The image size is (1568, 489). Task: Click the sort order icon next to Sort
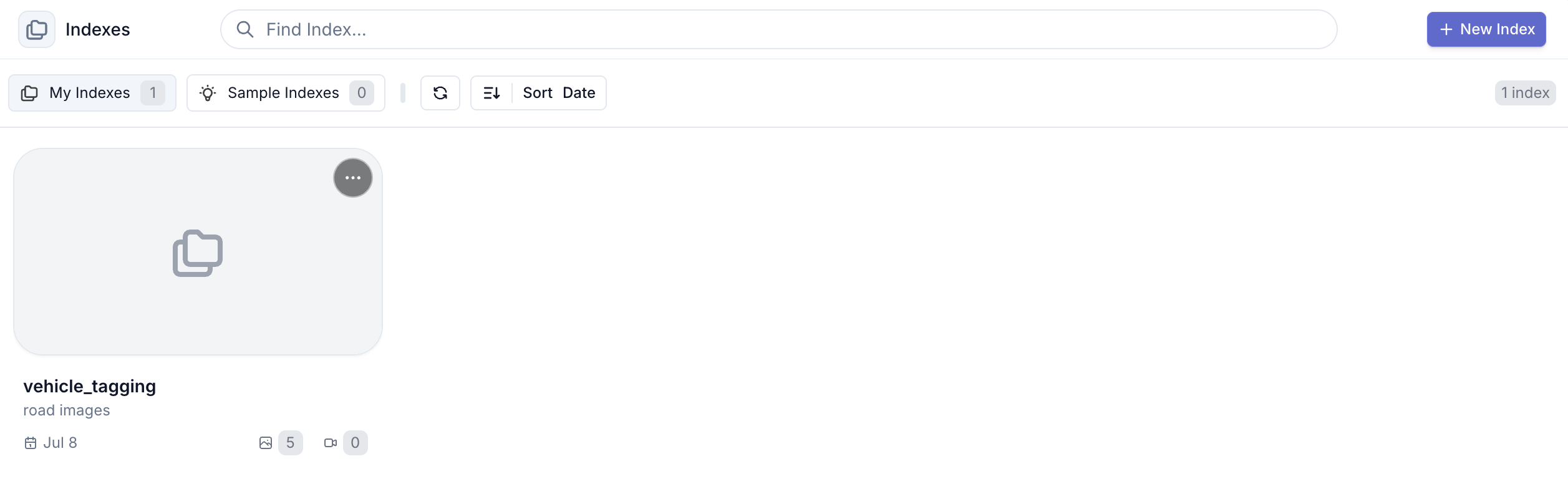491,92
